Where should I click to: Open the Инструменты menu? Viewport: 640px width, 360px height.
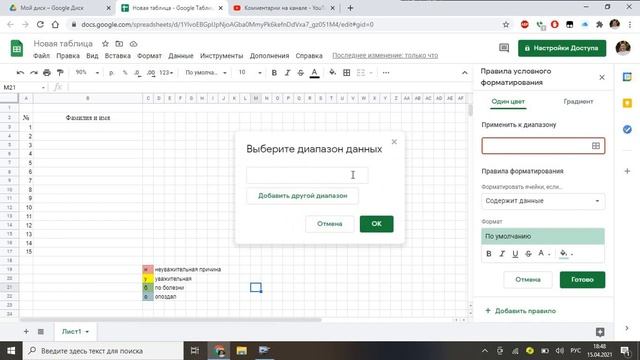221,56
